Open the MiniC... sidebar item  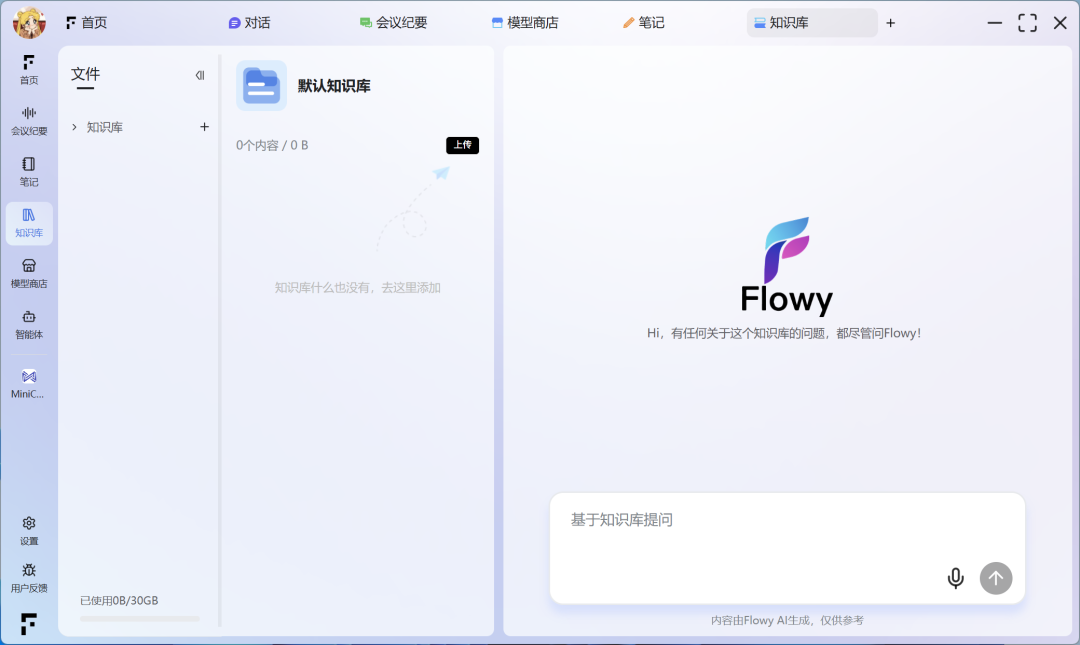pyautogui.click(x=29, y=383)
